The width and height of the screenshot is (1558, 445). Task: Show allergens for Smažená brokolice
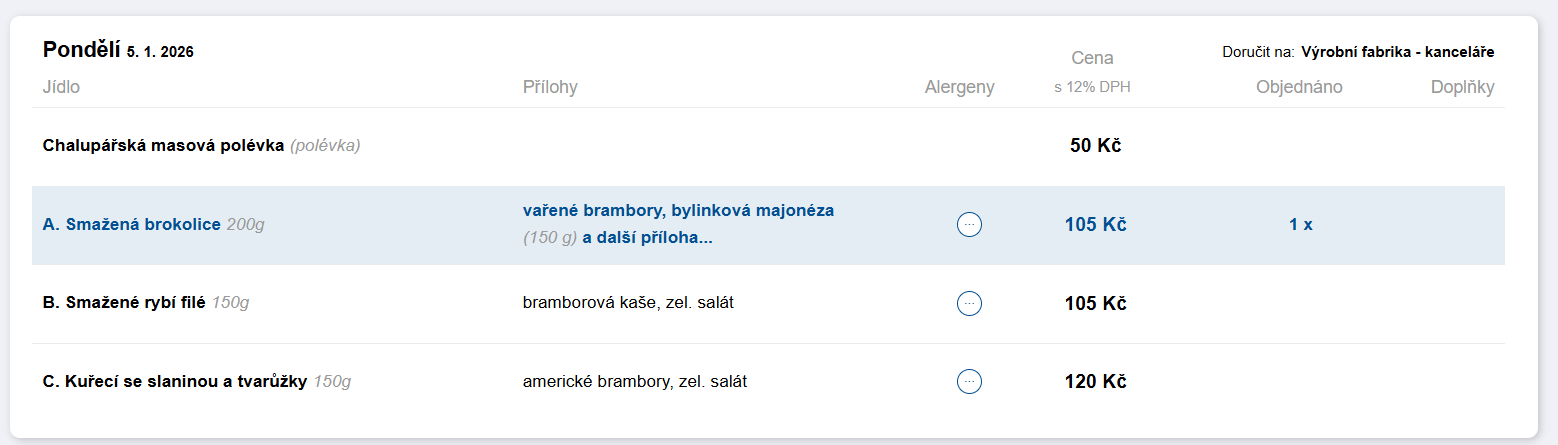click(x=969, y=225)
